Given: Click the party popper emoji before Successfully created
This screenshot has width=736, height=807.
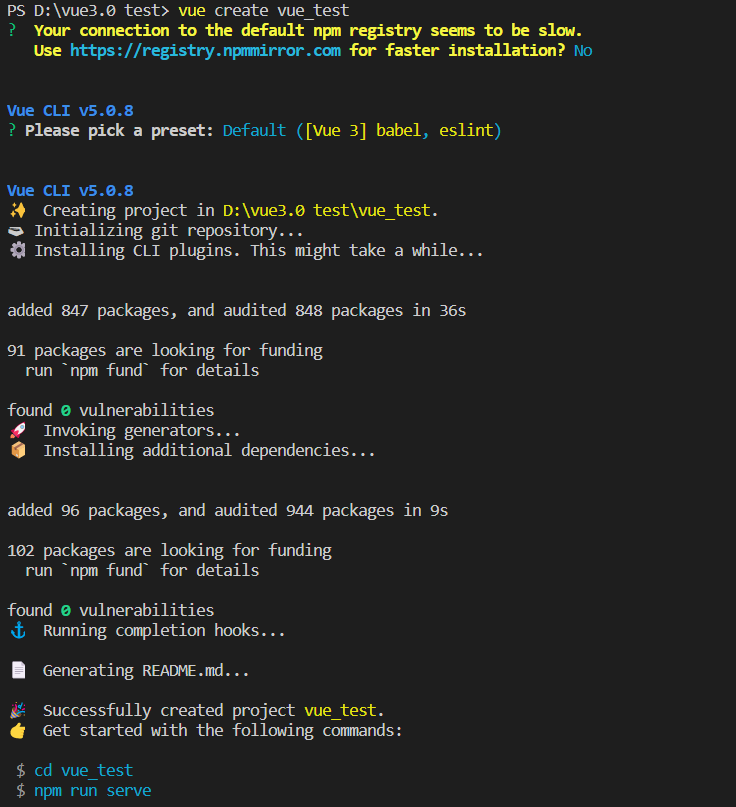Looking at the screenshot, I should [x=17, y=710].
